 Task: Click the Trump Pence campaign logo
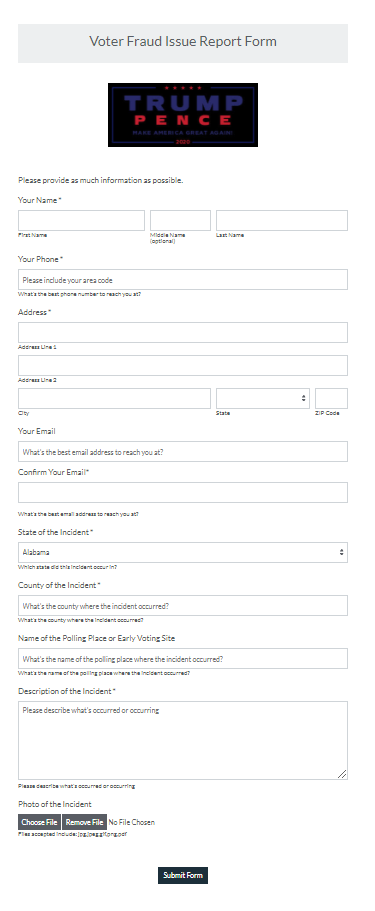pos(183,114)
